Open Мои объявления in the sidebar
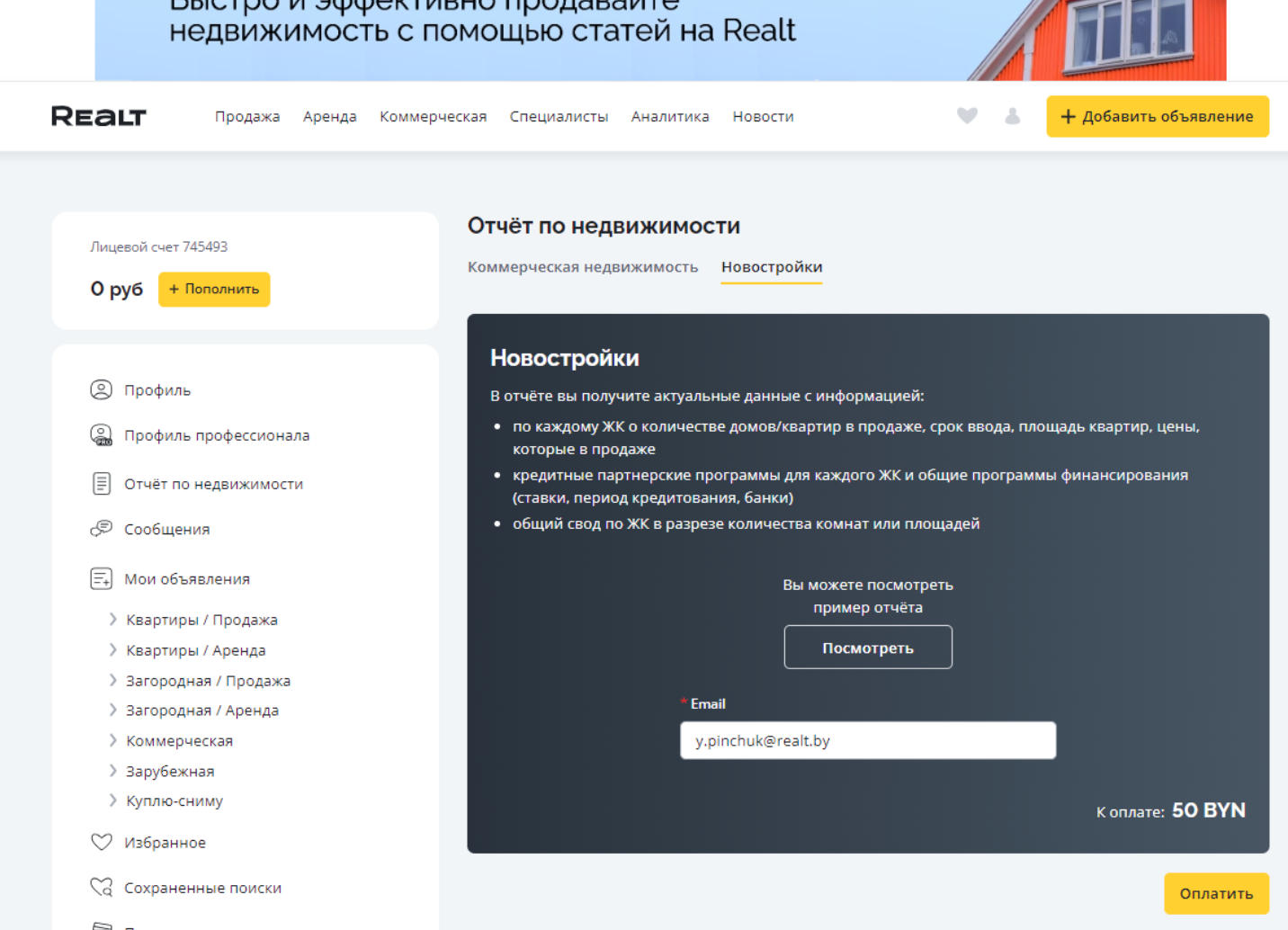Viewport: 1288px width, 930px height. pos(187,578)
